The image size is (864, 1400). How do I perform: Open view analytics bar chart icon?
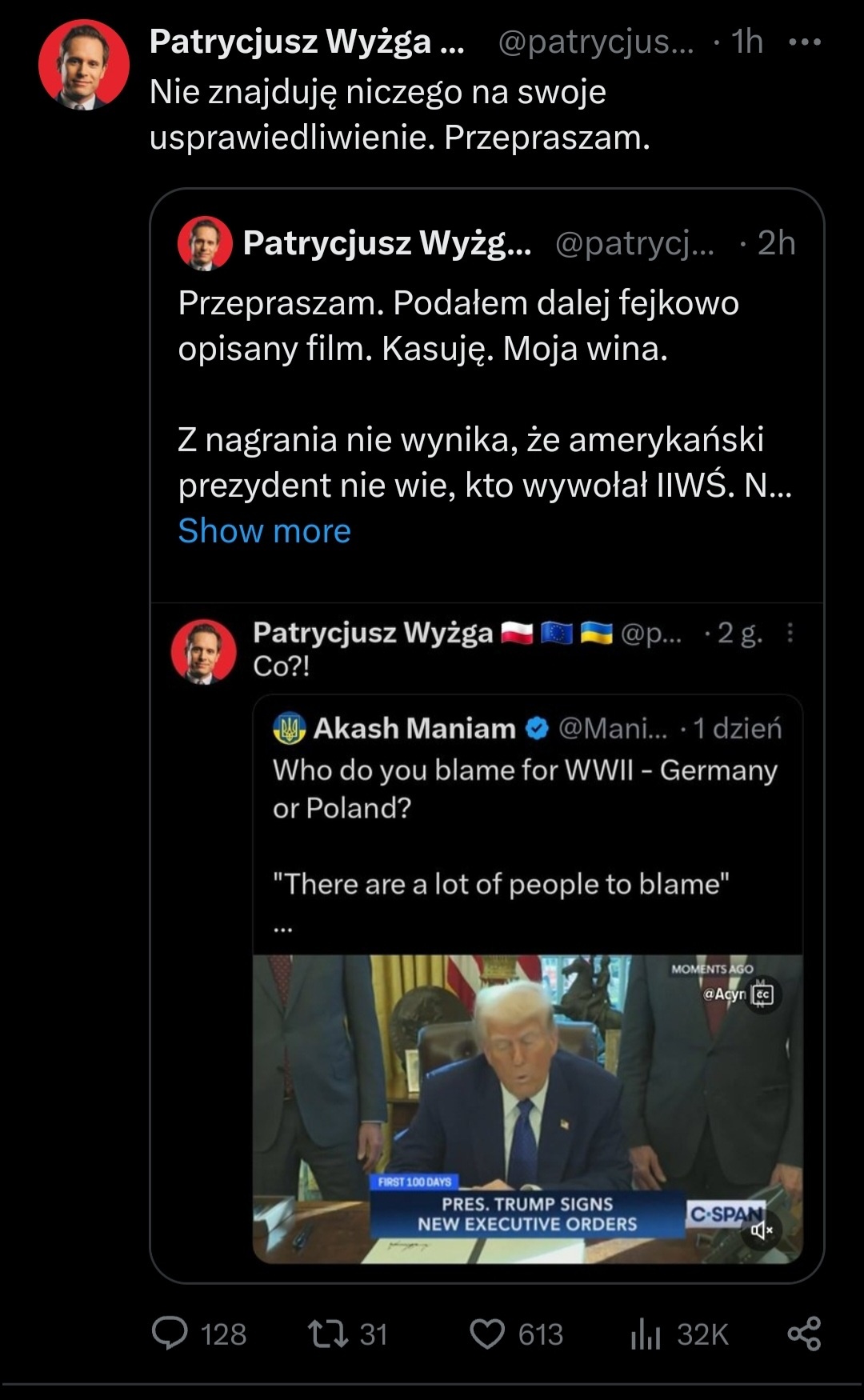tap(645, 1334)
